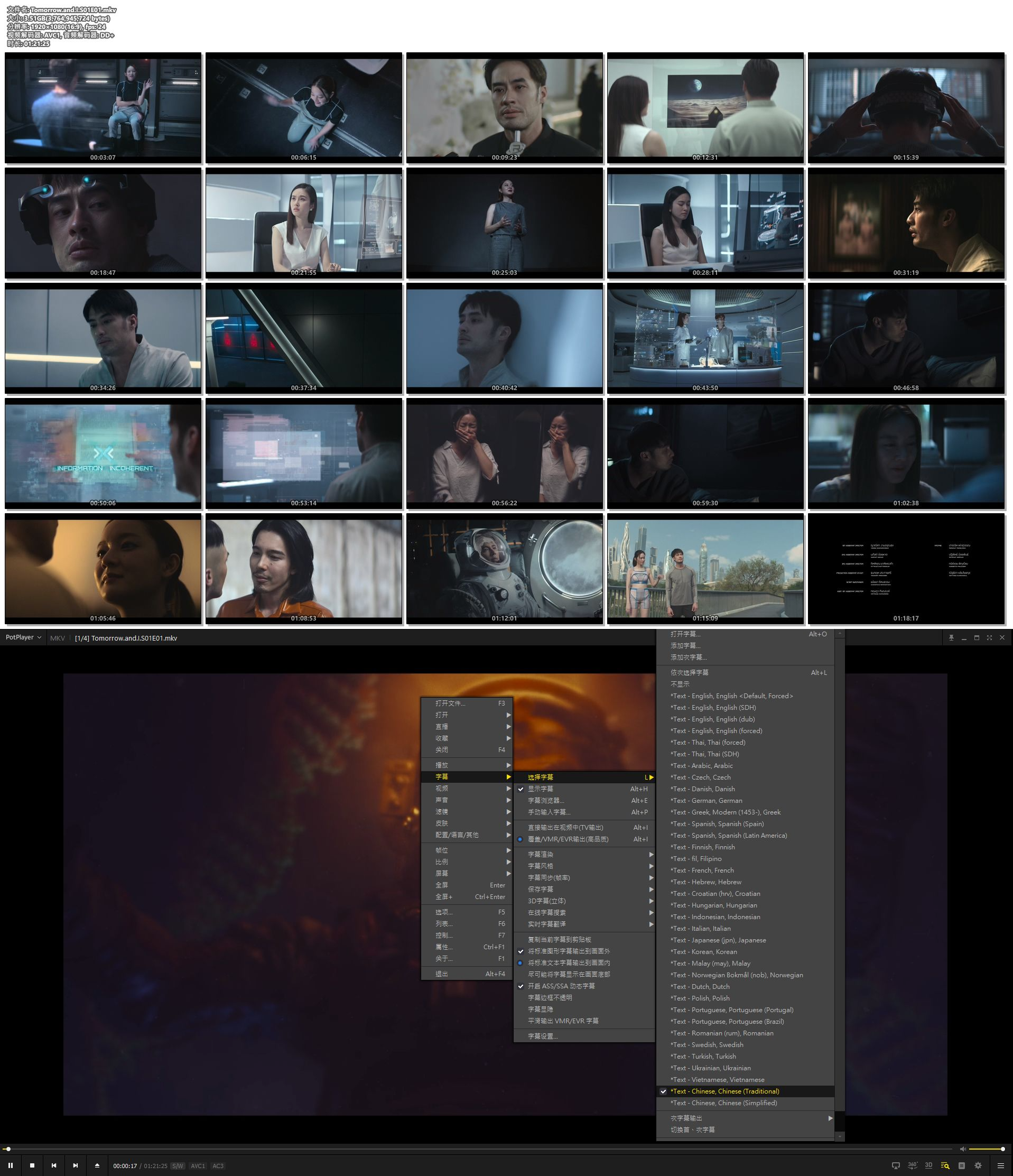The height and width of the screenshot is (1176, 1013).
Task: Open thumbnail at timestamp 00:09:23
Action: [505, 108]
